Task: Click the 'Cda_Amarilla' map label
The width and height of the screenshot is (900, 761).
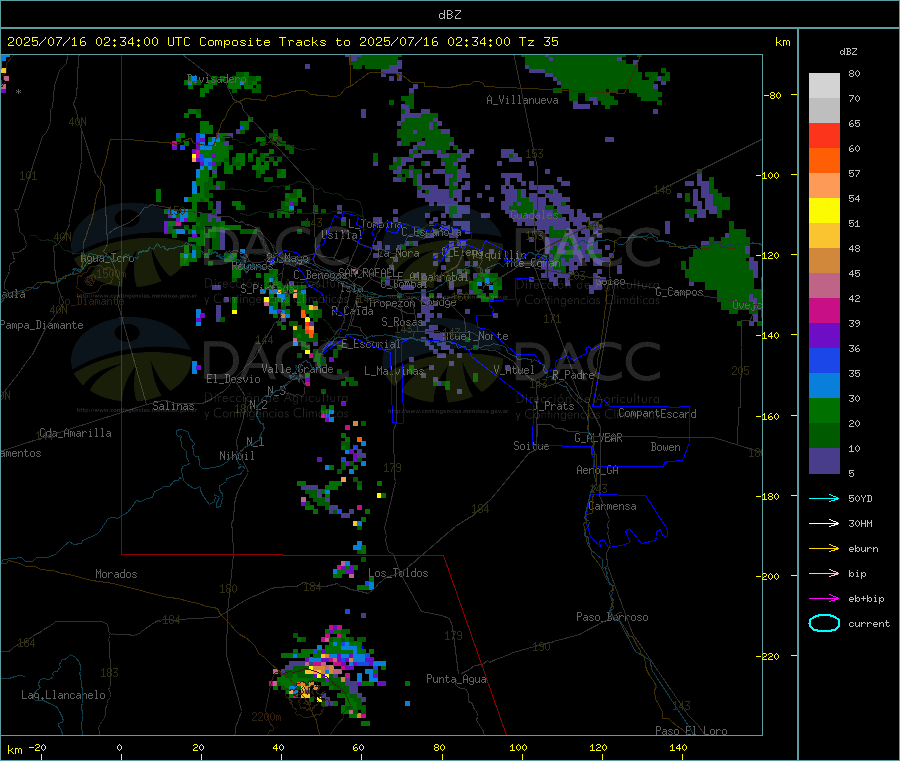Action: [x=75, y=433]
